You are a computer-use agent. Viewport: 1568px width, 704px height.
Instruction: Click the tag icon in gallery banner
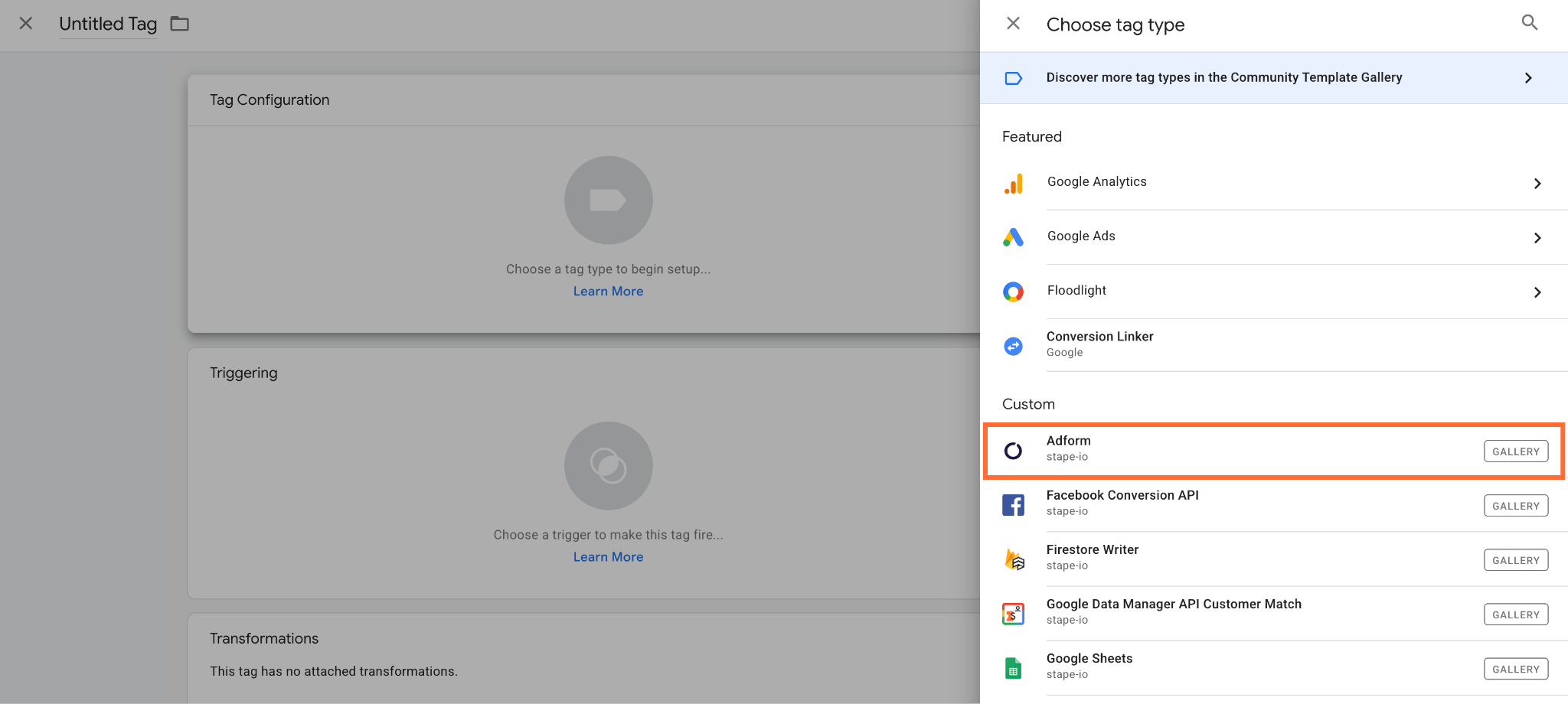point(1013,78)
